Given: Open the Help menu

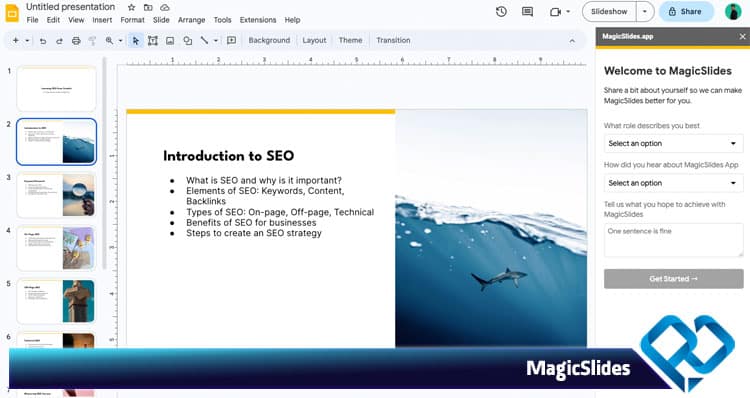Looking at the screenshot, I should click(292, 20).
